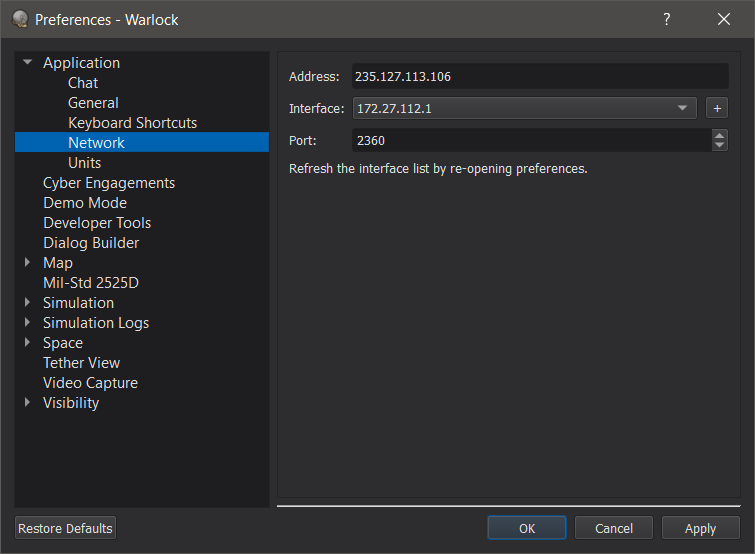The height and width of the screenshot is (554, 755).
Task: Click the Address input field
Action: pyautogui.click(x=540, y=77)
